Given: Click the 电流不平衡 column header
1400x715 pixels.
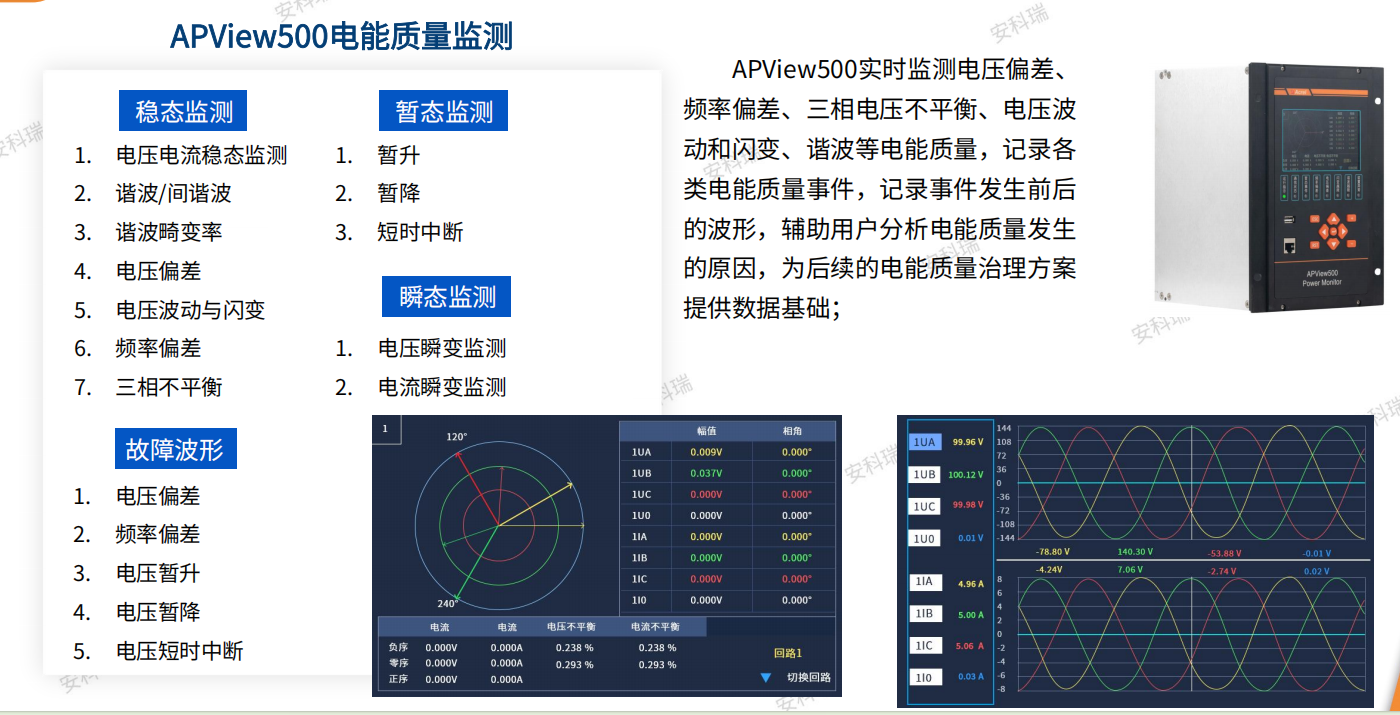Looking at the screenshot, I should [x=655, y=627].
